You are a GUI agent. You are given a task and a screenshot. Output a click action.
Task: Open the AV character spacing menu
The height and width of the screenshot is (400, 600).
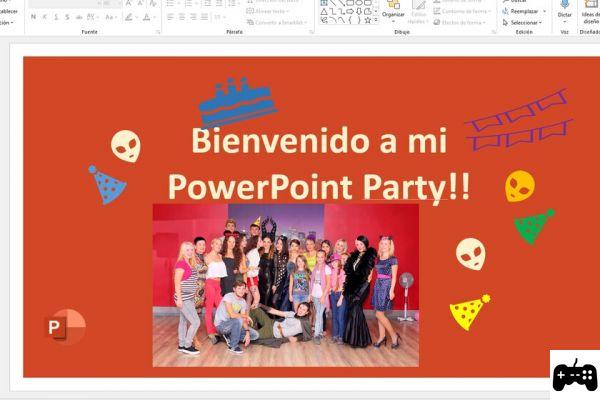[x=92, y=17]
